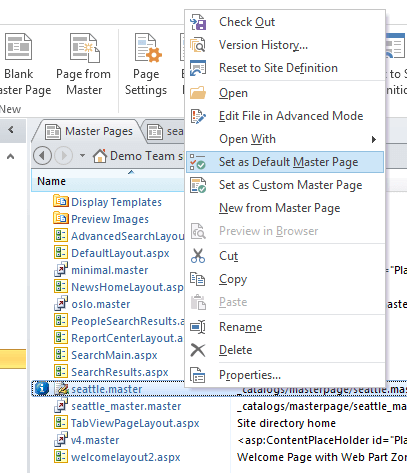Select the SearchMain.aspx file name
407x473 pixels.
114,355
